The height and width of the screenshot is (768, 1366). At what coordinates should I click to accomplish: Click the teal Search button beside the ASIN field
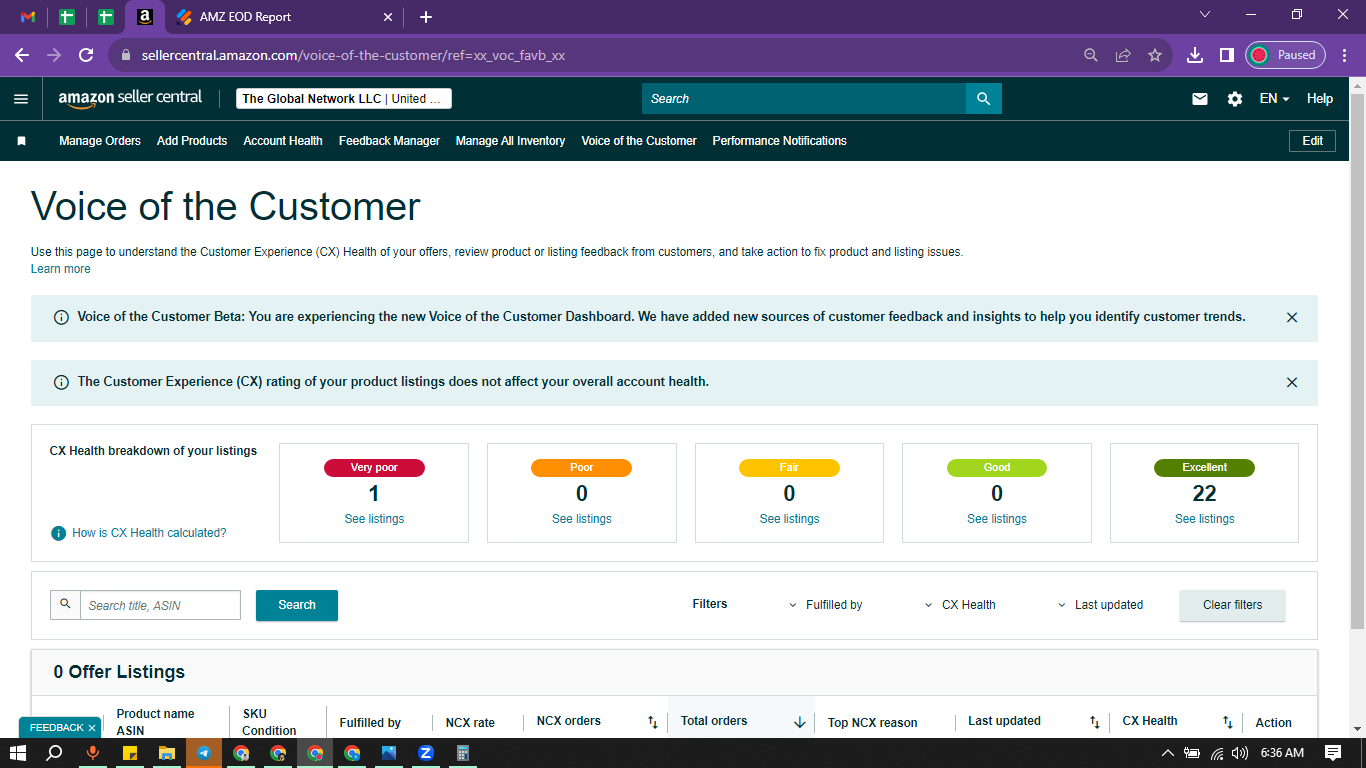297,605
